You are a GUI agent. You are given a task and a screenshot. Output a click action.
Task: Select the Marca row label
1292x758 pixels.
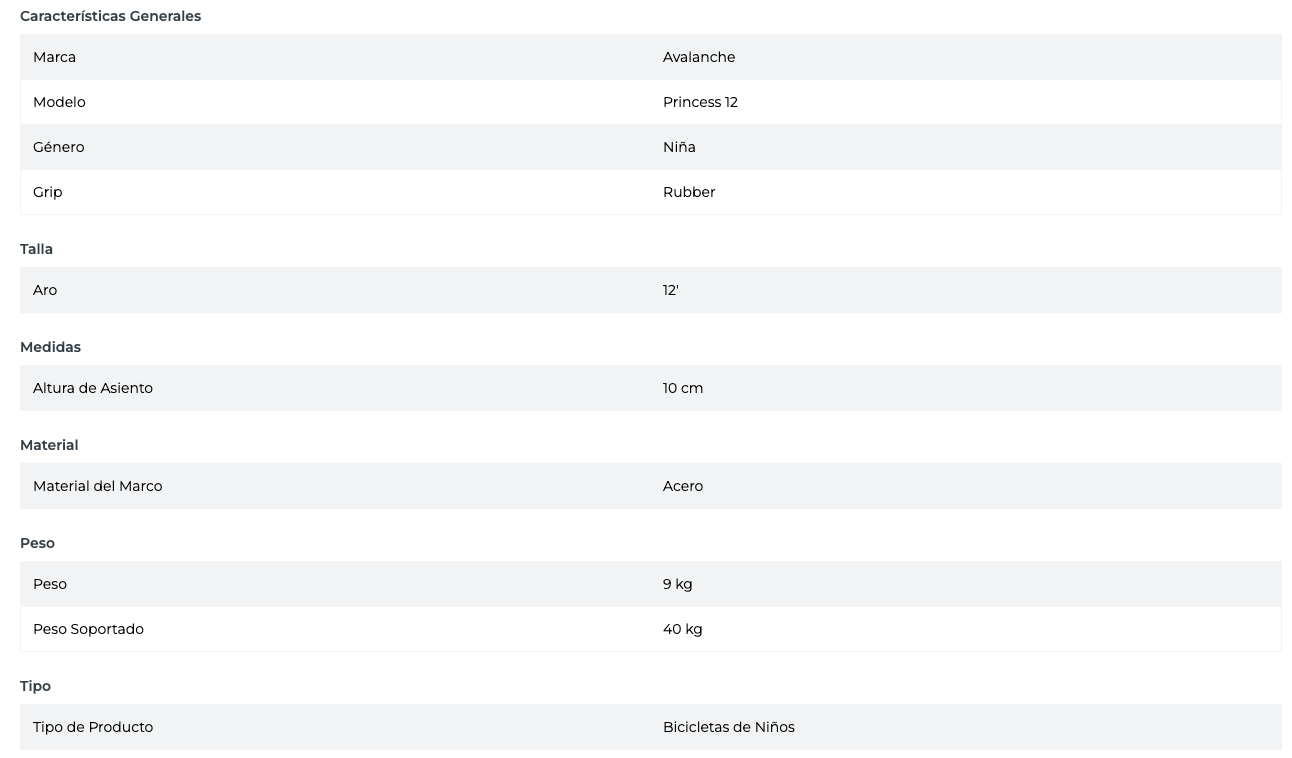[54, 57]
